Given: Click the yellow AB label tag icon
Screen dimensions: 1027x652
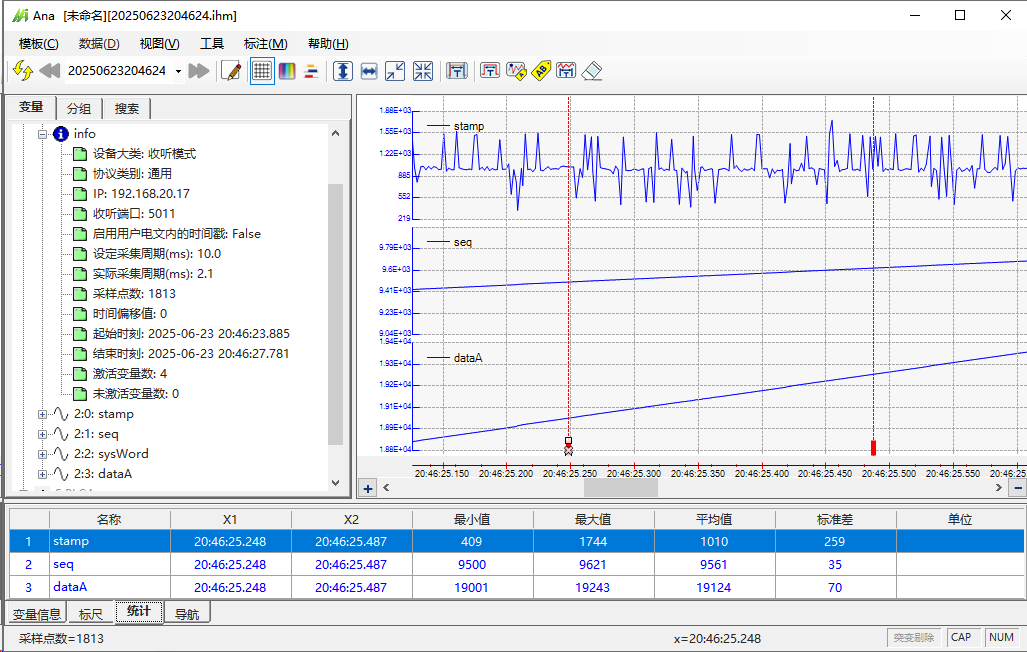Looking at the screenshot, I should (x=541, y=71).
